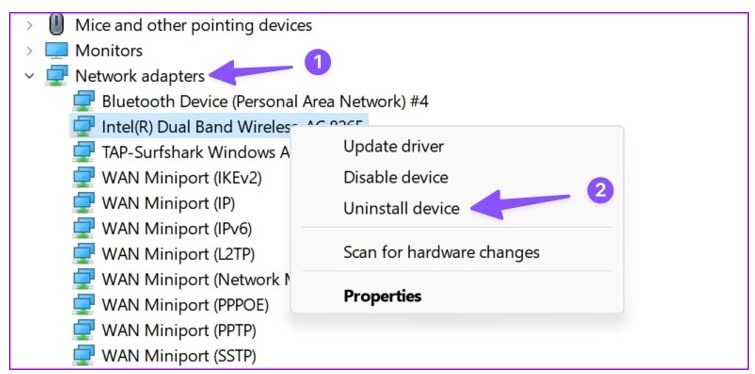
Task: Click the Monitors category icon
Action: click(x=56, y=51)
